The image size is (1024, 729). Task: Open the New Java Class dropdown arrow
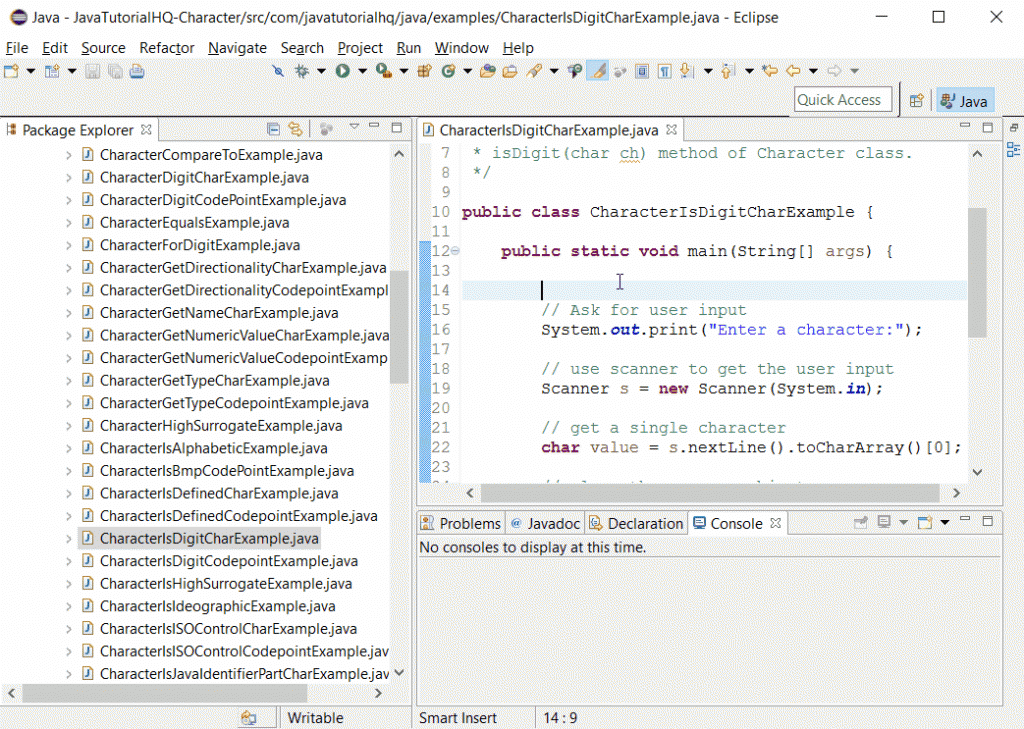(x=467, y=71)
